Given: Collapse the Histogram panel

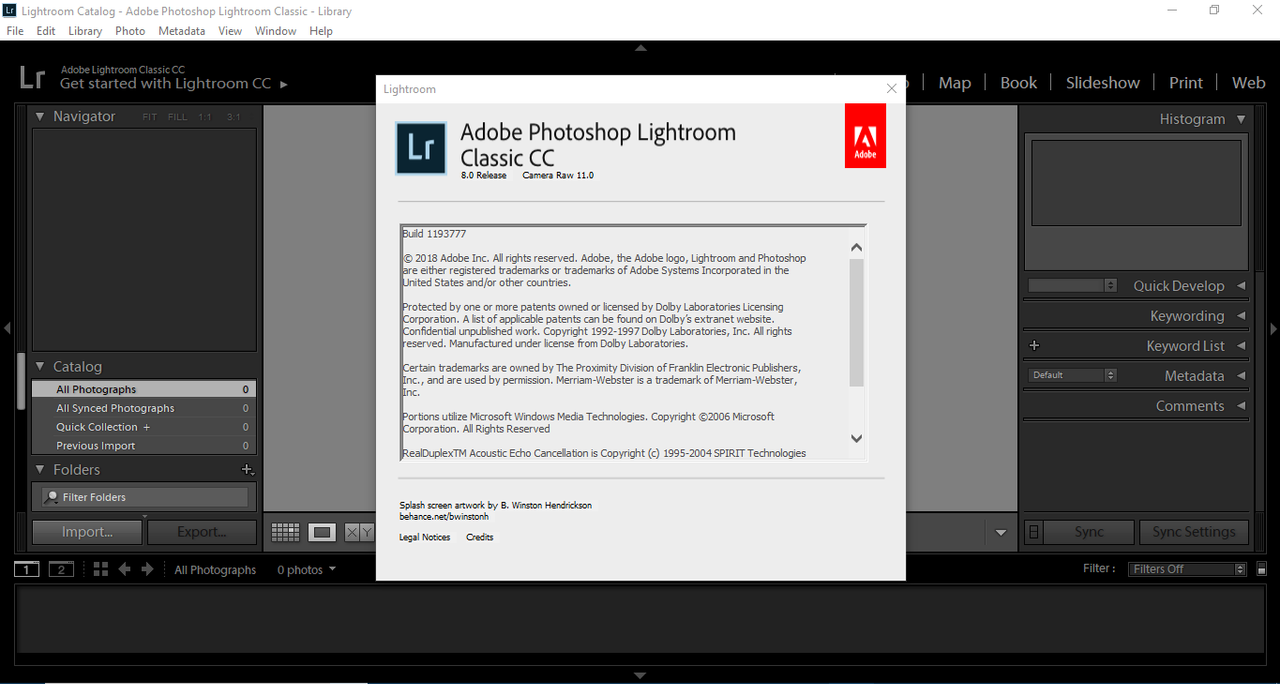Looking at the screenshot, I should coord(1241,119).
